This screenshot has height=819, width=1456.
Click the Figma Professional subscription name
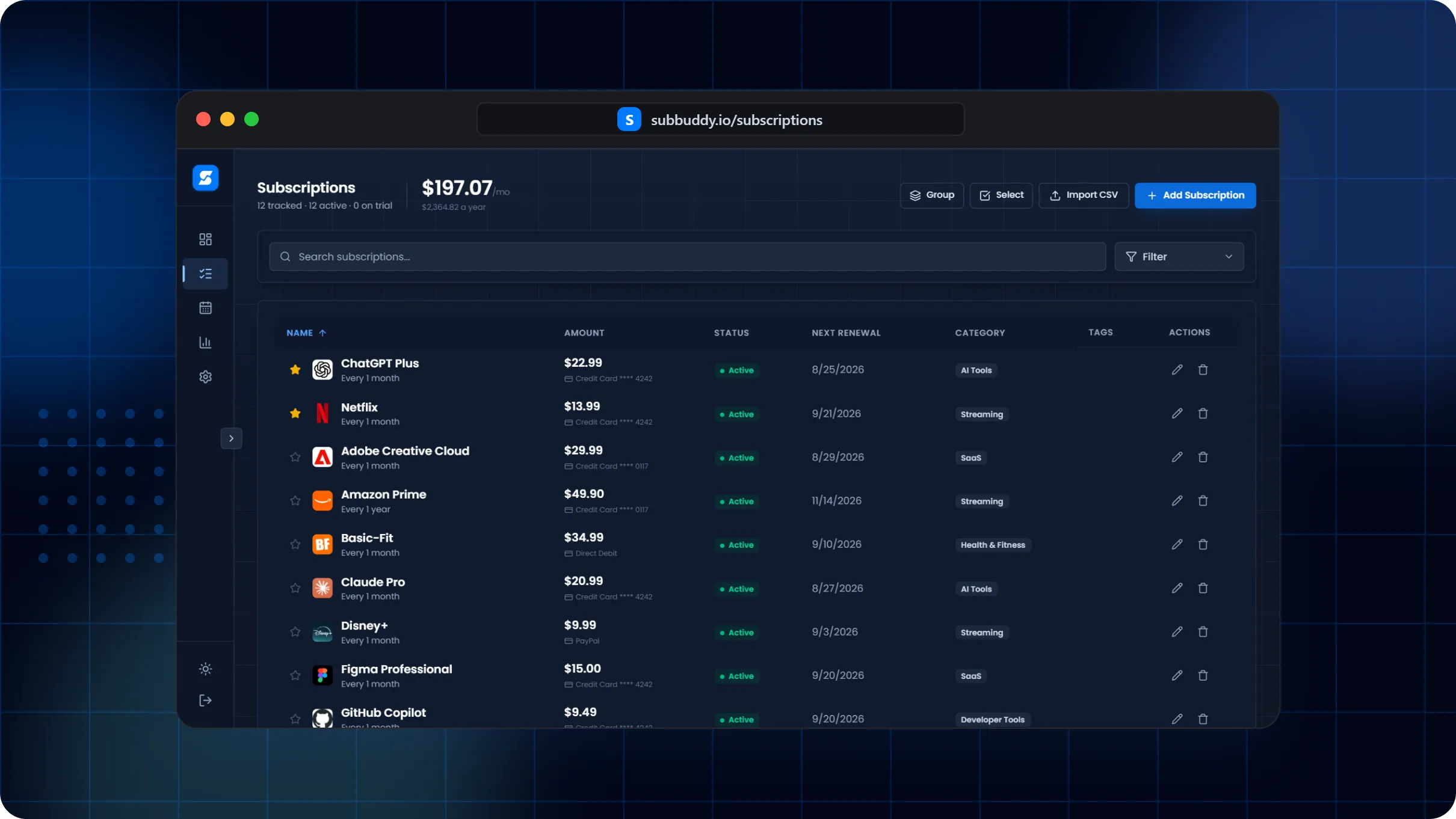(396, 669)
